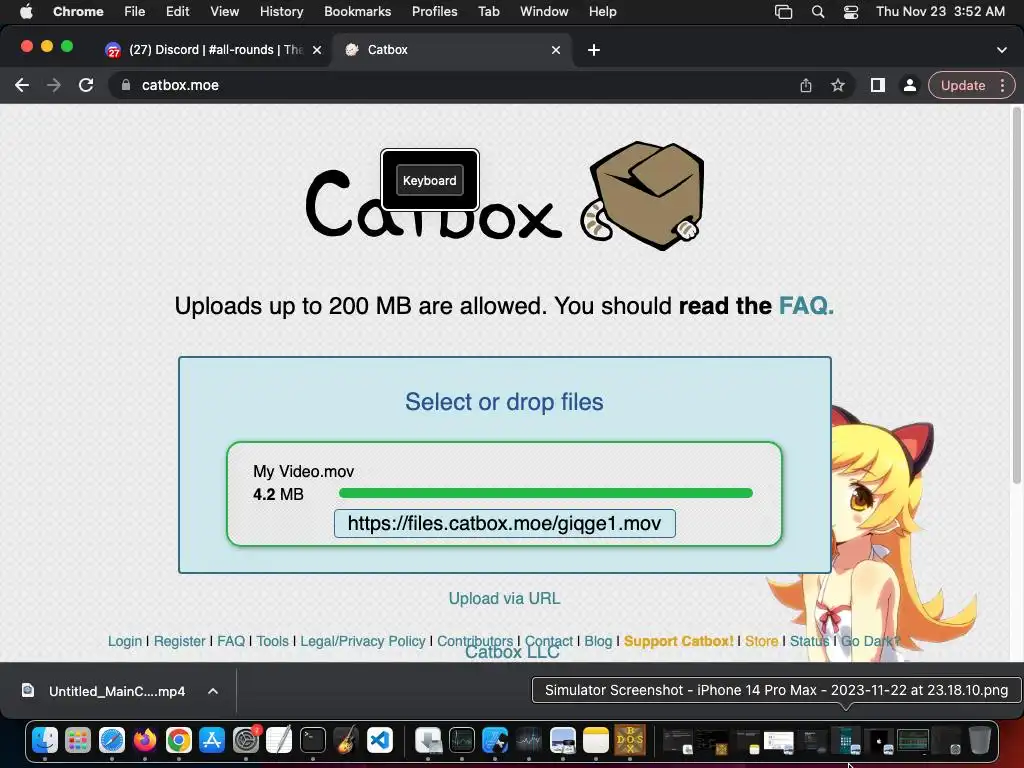
Task: Open the Legal/Privacy Policy link
Action: point(362,641)
